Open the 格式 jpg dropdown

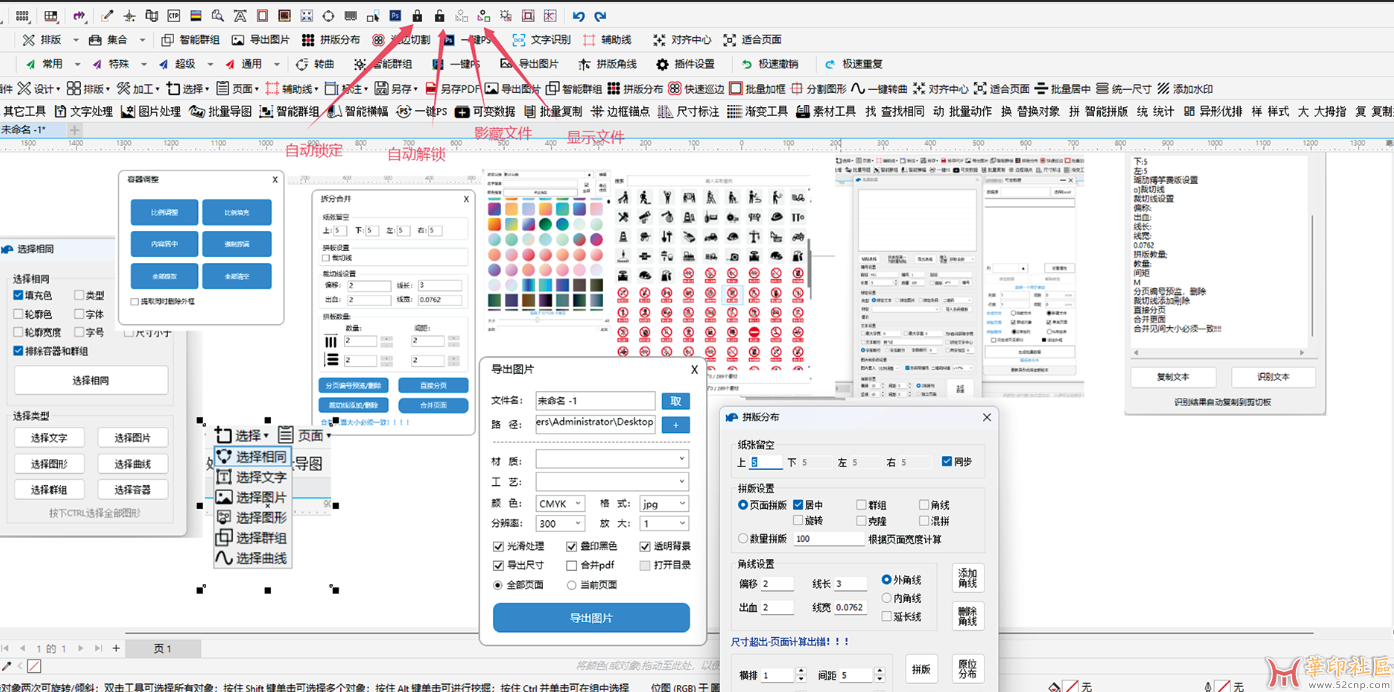664,503
